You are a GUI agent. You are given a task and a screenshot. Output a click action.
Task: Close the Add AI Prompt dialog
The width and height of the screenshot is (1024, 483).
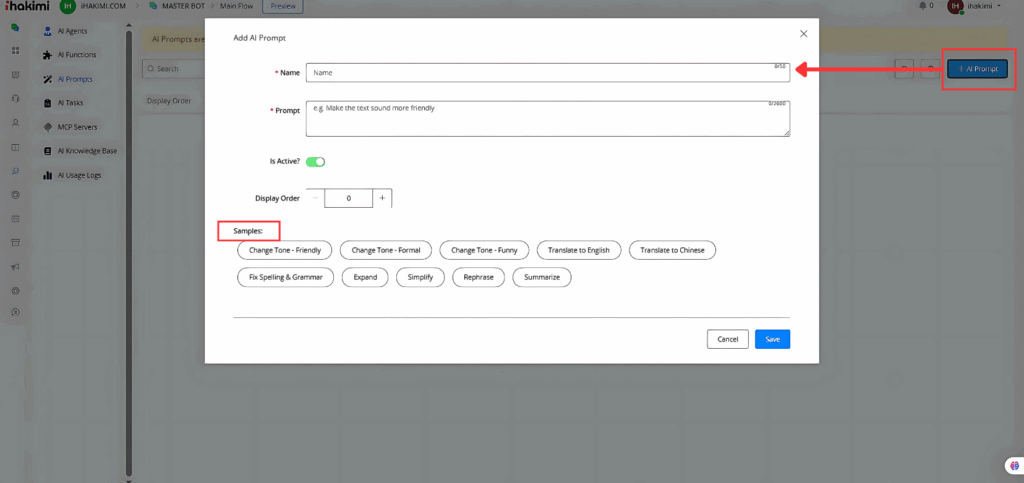coord(803,34)
